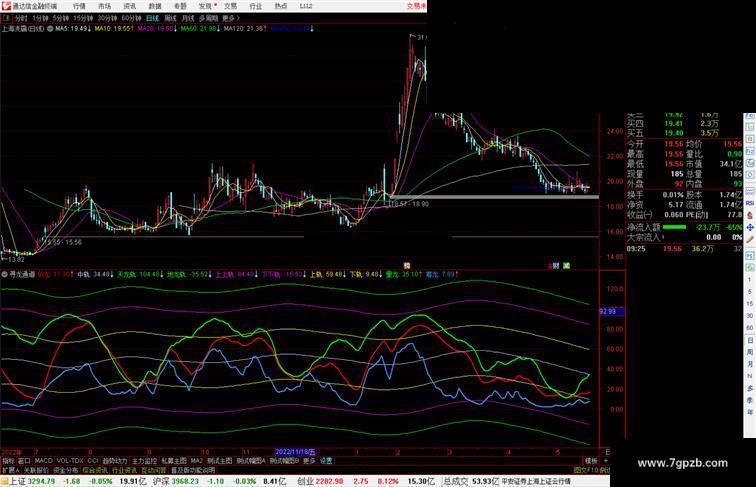756x487 pixels.
Task: Open the 热点 menu
Action: tap(281, 6)
